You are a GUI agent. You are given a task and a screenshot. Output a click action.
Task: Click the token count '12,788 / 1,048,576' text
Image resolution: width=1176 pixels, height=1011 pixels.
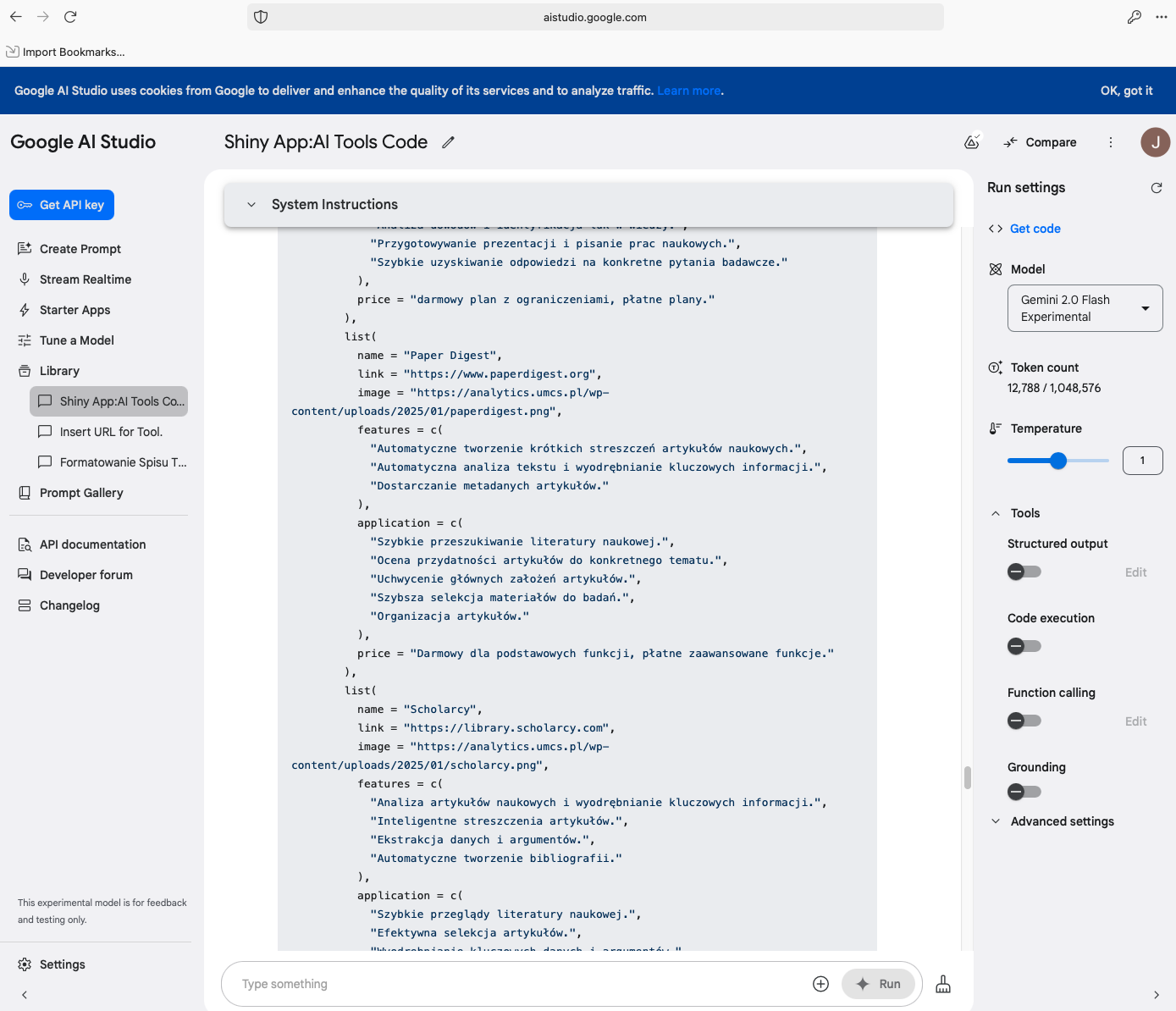(1054, 388)
